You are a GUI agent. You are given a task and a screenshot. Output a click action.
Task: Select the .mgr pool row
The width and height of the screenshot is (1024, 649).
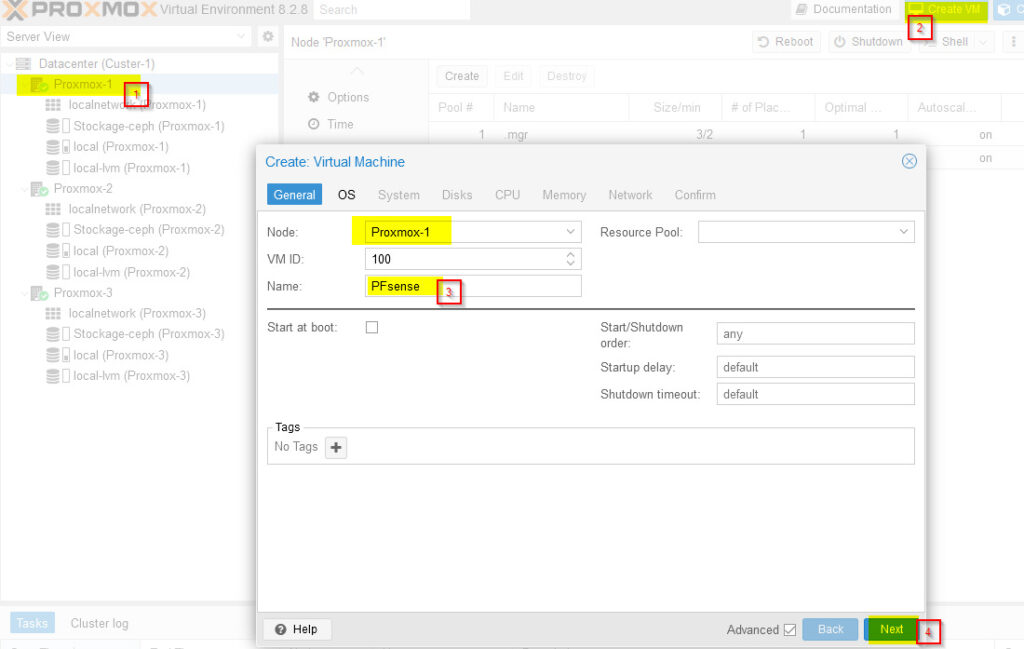726,135
